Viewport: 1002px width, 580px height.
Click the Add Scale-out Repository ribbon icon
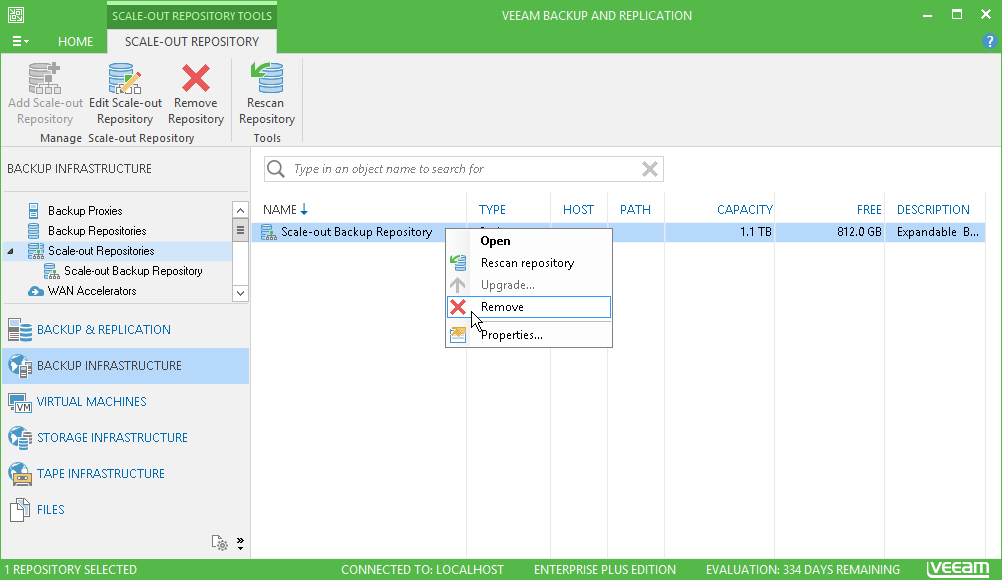45,94
